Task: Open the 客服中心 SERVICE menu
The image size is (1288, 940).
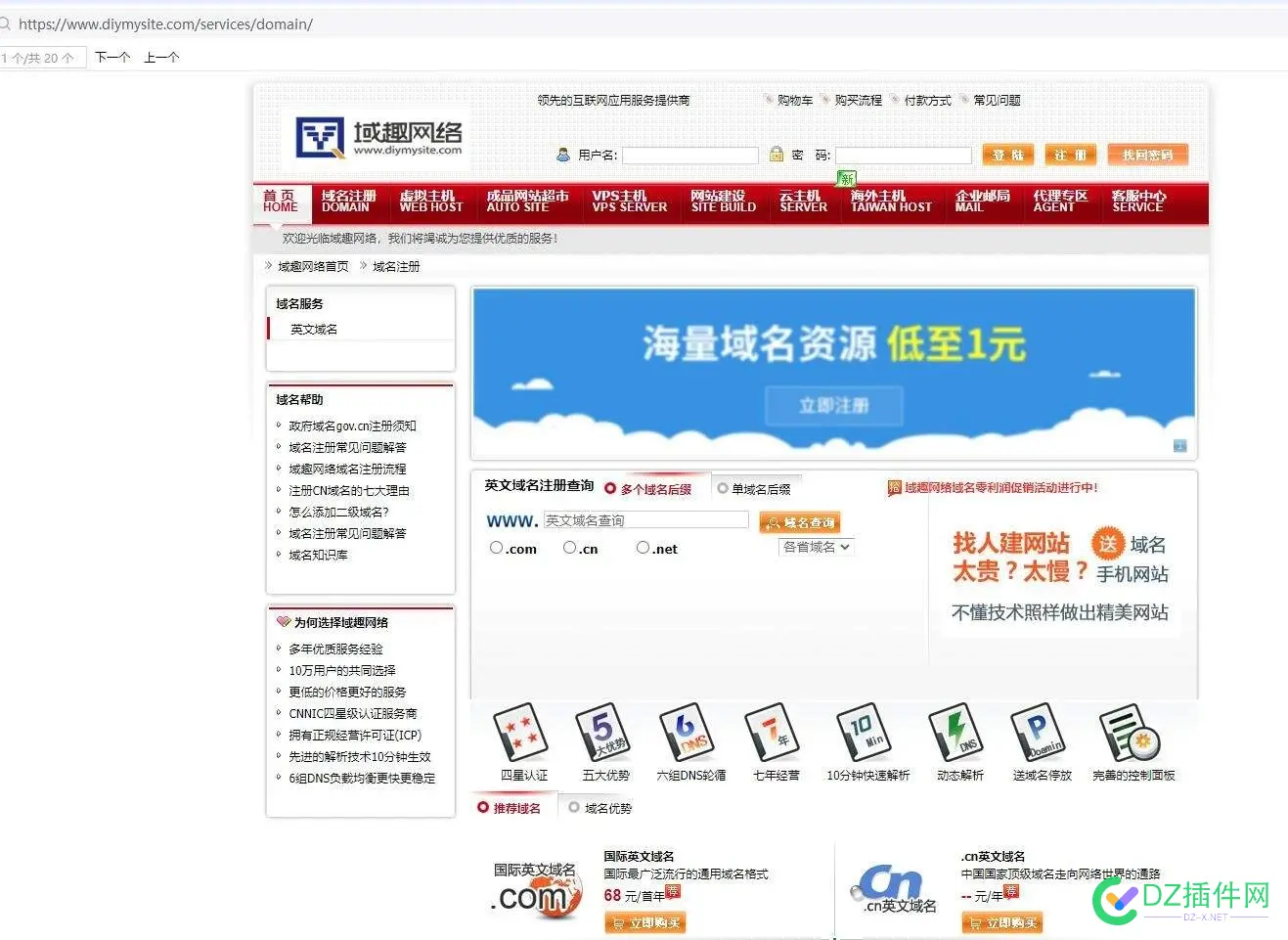Action: 1138,201
